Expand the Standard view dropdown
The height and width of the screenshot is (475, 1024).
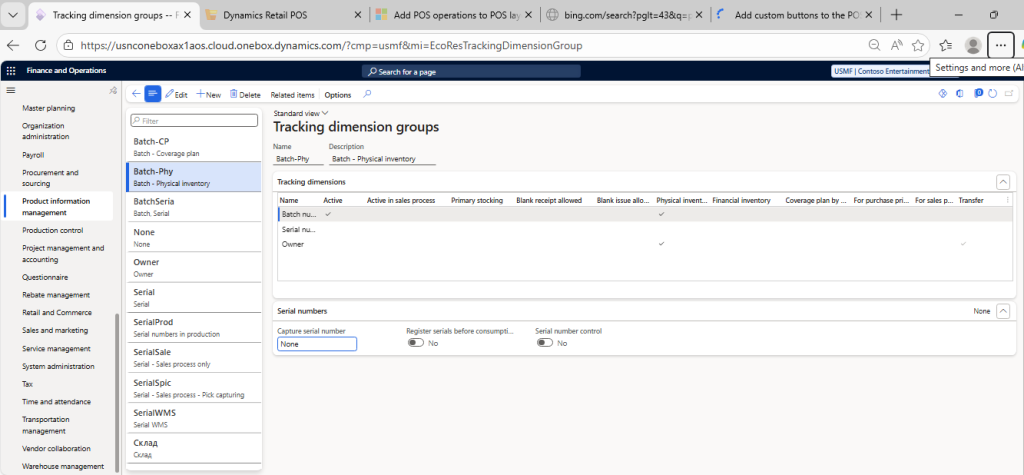(301, 113)
